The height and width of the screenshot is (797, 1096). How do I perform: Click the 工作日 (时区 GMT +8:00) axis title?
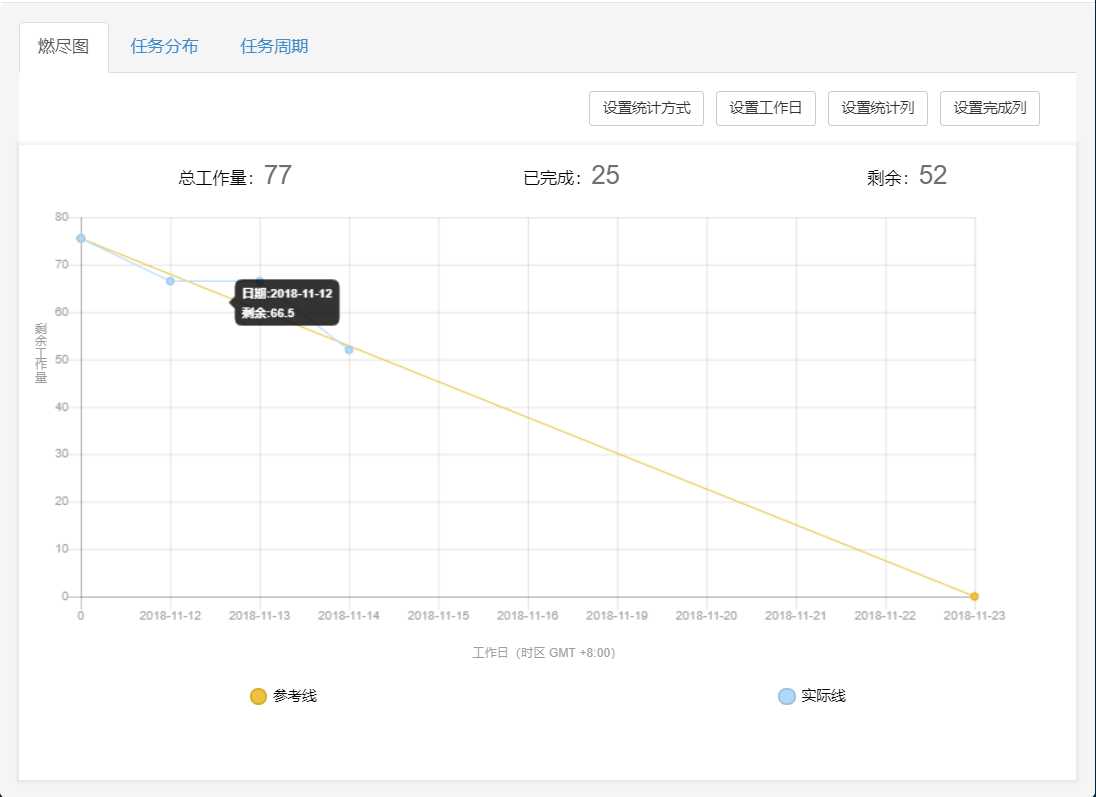coord(544,653)
